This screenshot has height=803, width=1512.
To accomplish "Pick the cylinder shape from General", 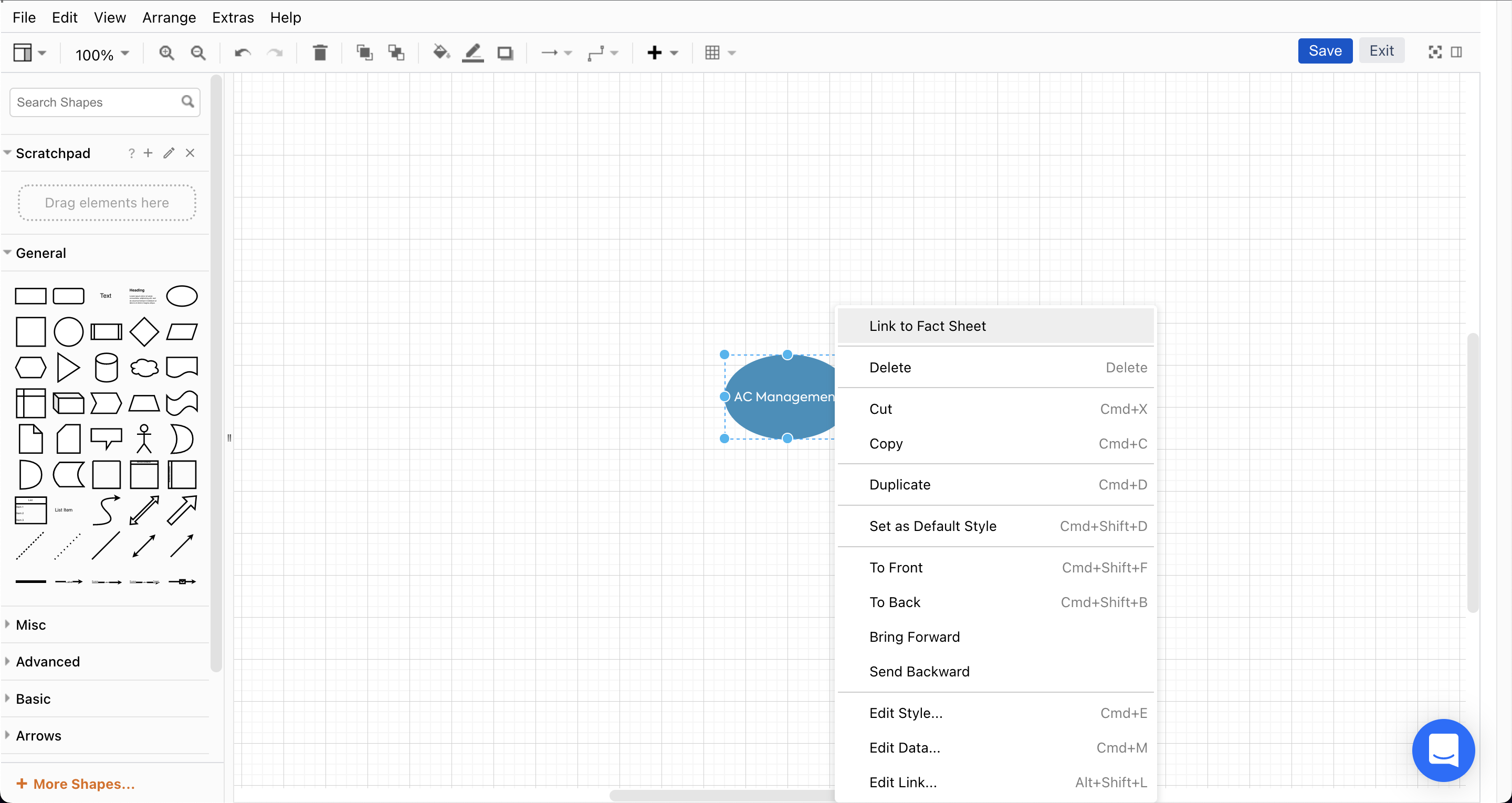I will [x=106, y=368].
